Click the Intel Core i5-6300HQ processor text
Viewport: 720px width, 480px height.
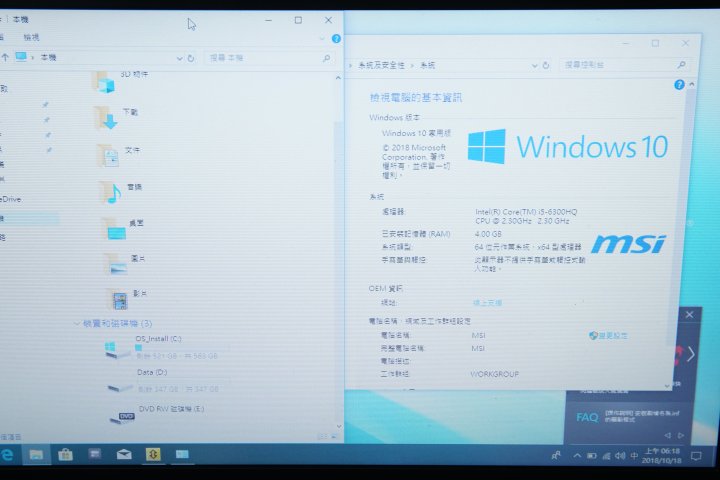[x=526, y=216]
